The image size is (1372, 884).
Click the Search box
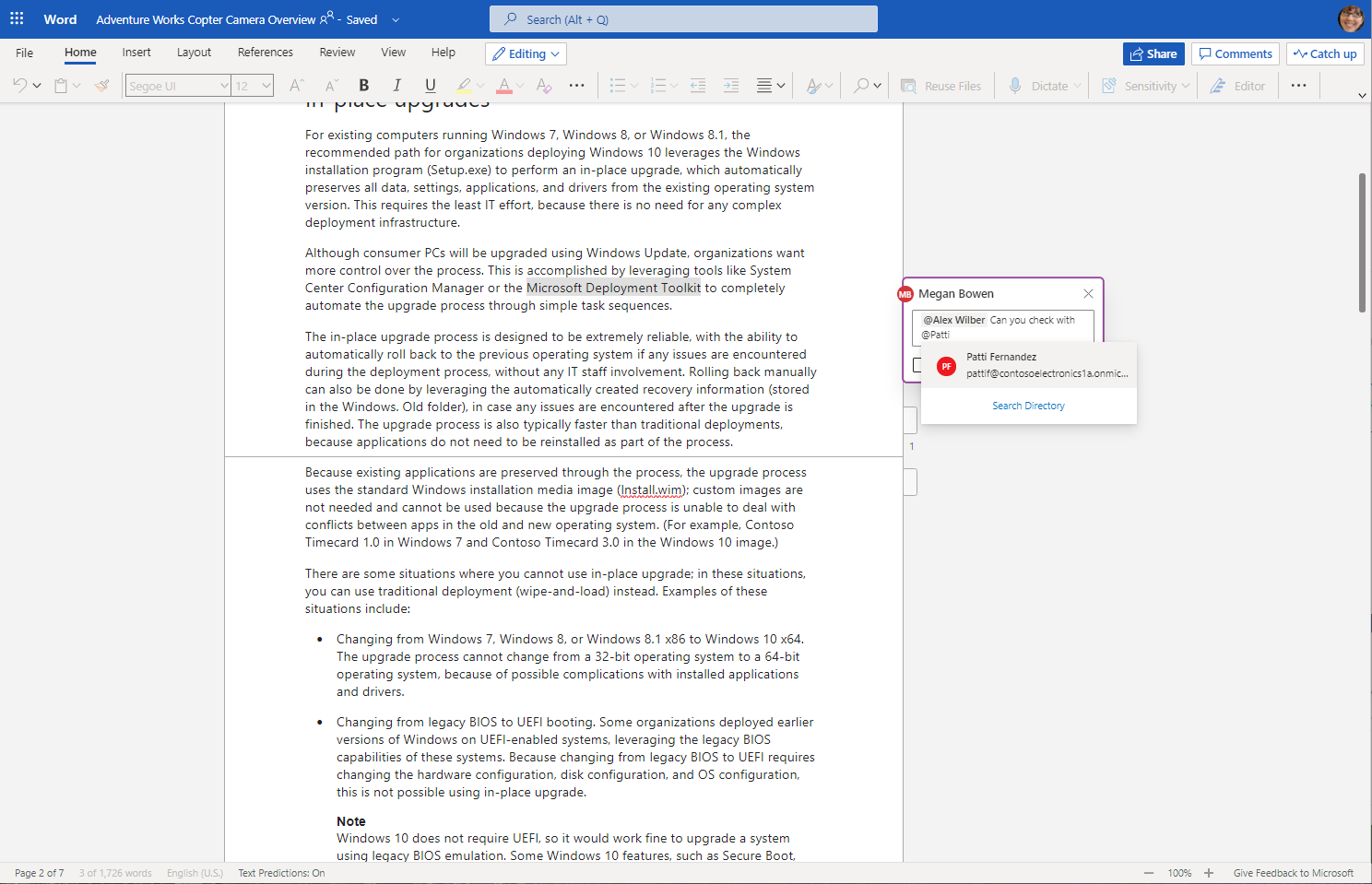pos(683,19)
